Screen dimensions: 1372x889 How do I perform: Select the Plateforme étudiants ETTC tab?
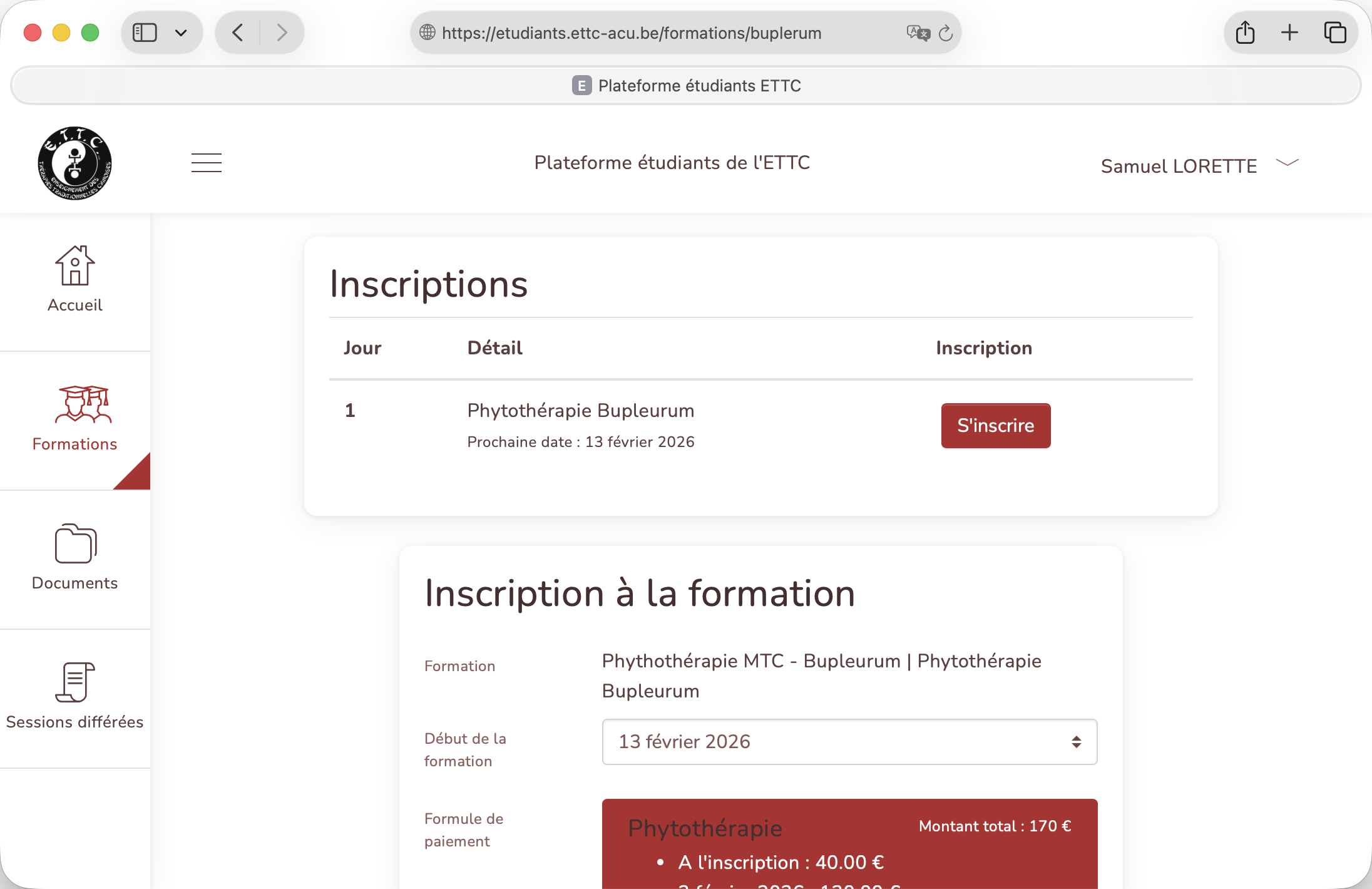point(686,85)
